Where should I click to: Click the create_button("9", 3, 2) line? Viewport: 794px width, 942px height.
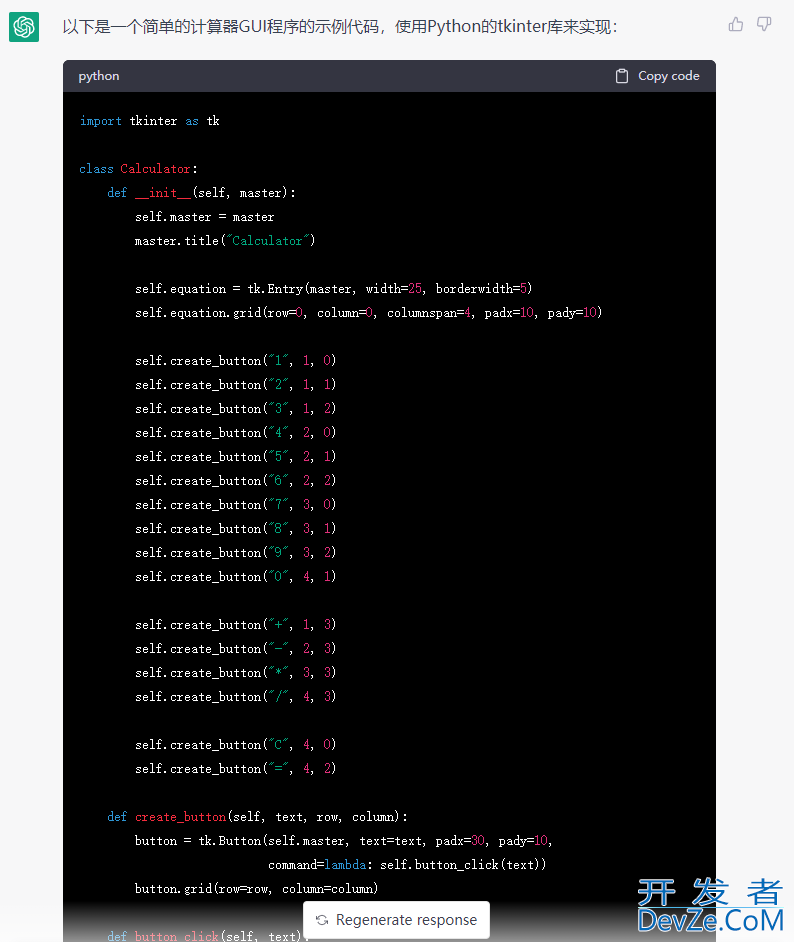[x=235, y=553]
